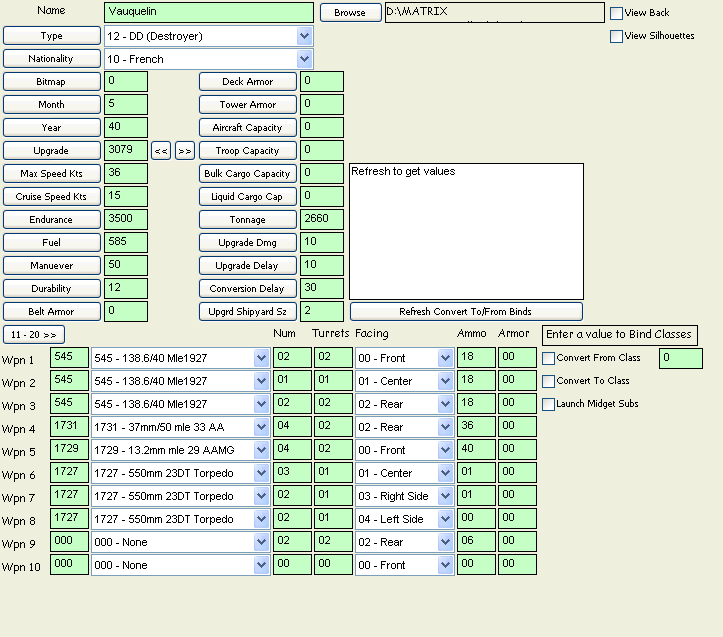Screen dimensions: 723x637
Task: Open Wpn 7 Right Side facing dropdown
Action: 445,496
